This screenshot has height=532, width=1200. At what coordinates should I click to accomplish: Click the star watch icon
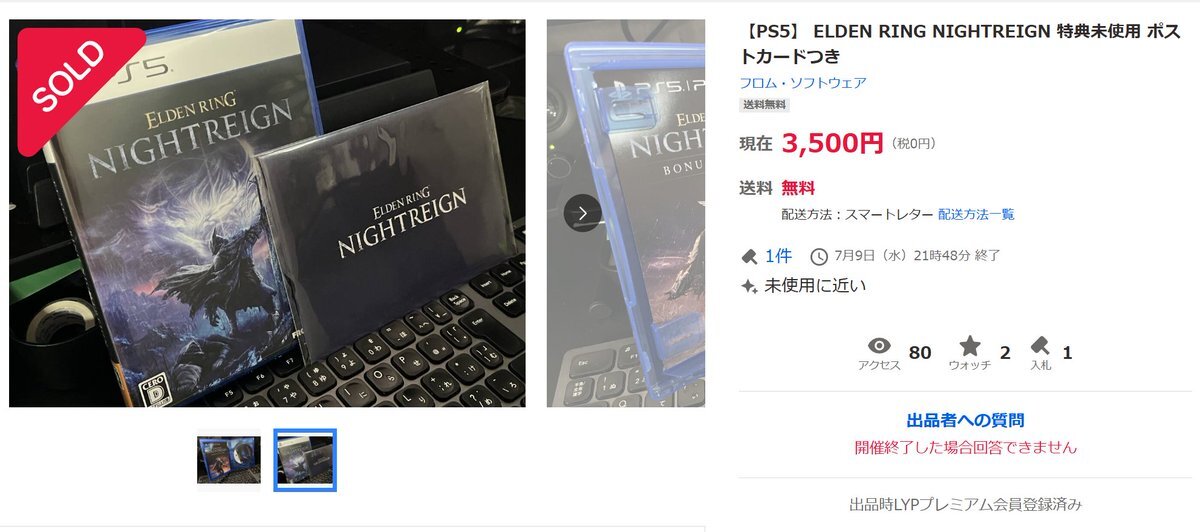pos(970,346)
